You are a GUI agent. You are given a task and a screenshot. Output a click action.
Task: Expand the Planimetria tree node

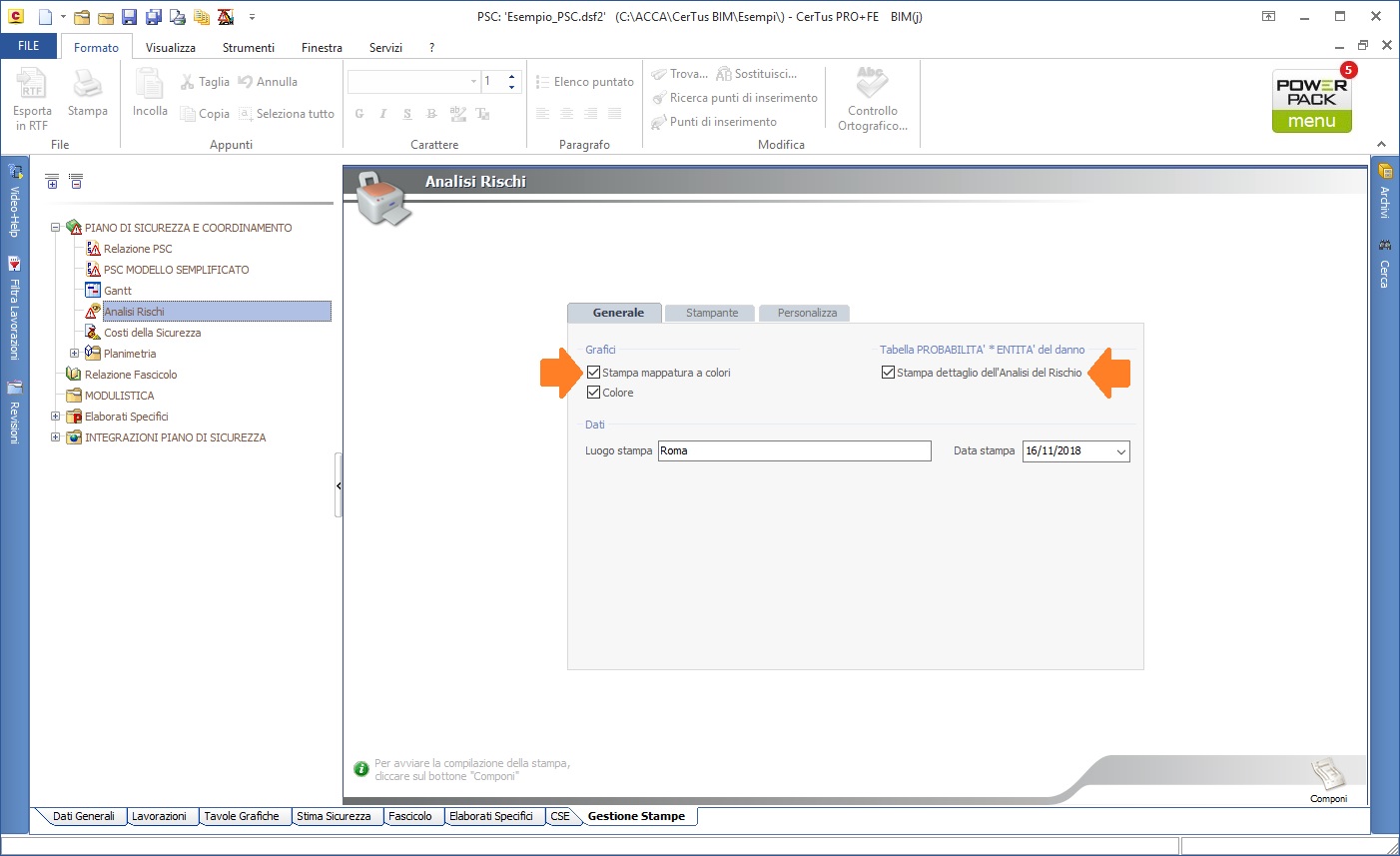74,354
